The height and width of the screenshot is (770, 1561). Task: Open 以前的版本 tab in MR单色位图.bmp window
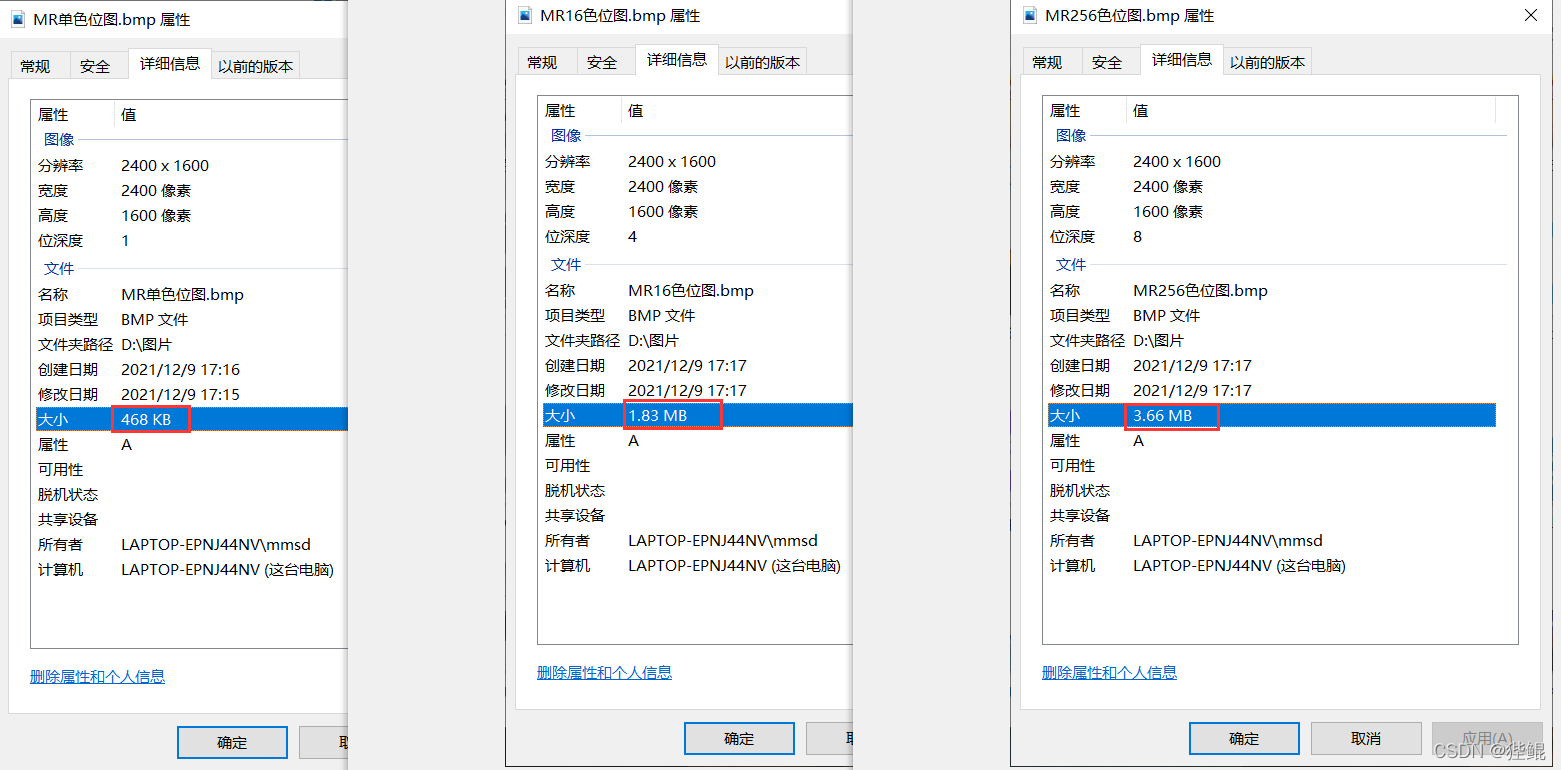click(256, 66)
